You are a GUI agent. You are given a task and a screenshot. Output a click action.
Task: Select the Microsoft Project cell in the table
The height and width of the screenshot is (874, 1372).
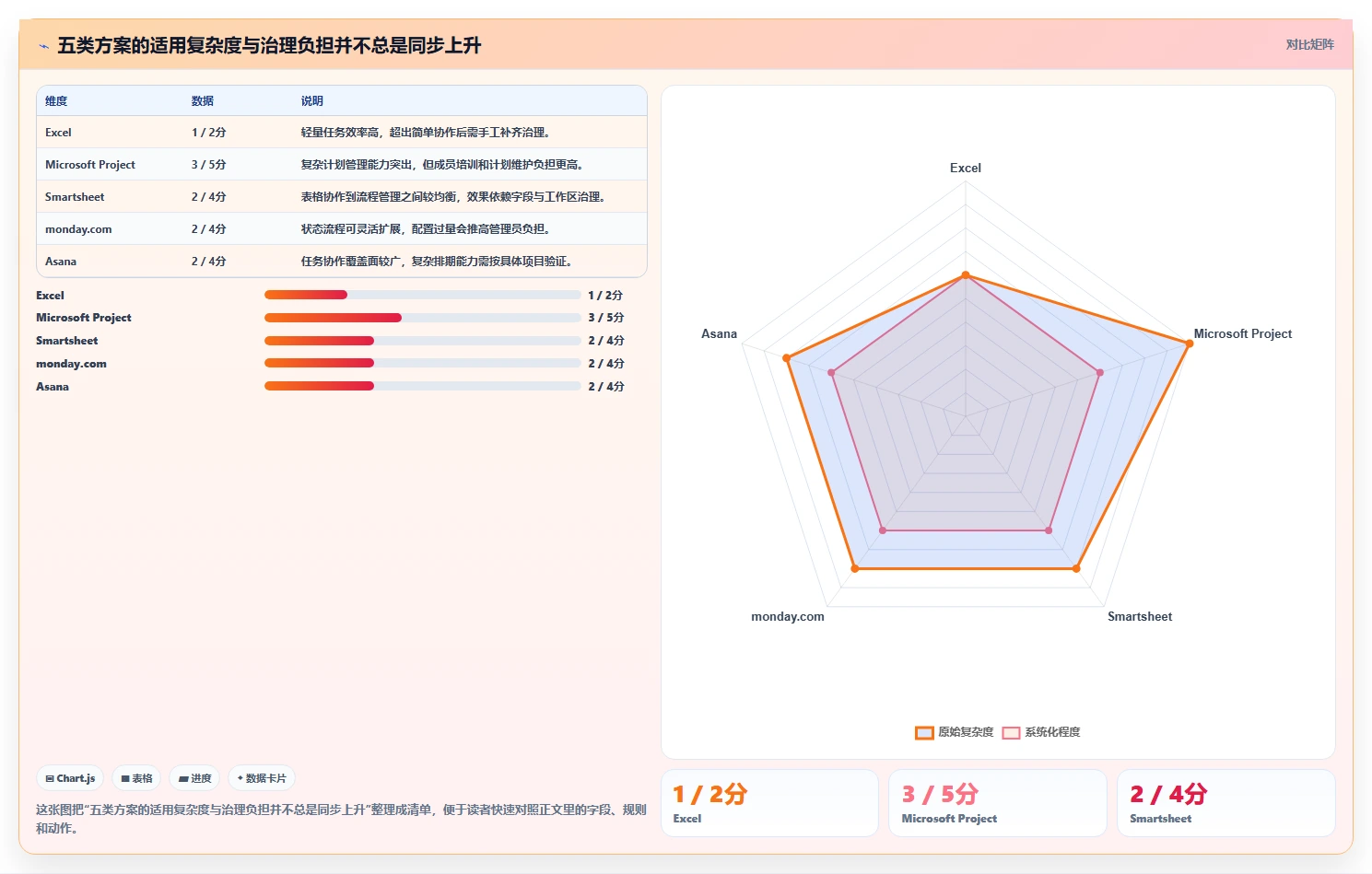coord(90,165)
